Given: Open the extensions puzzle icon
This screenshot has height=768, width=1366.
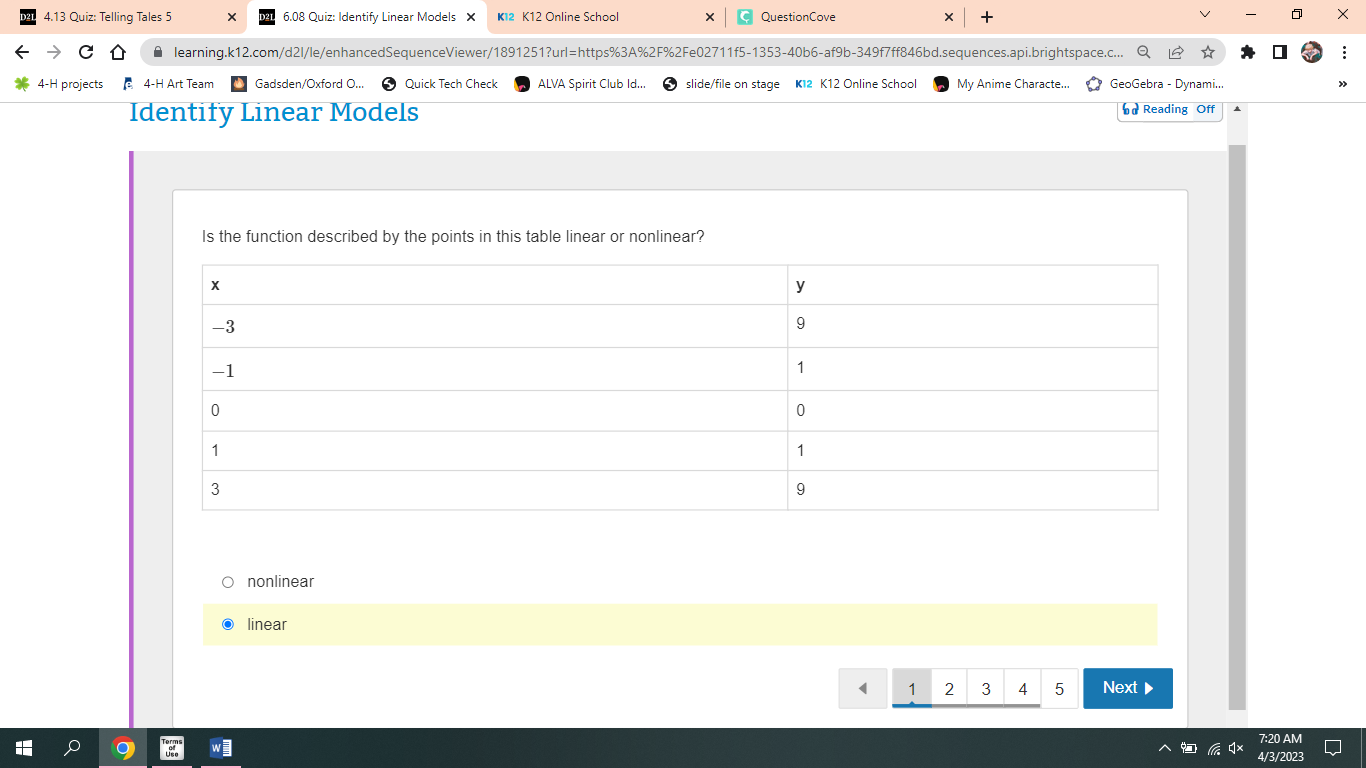Looking at the screenshot, I should [x=1247, y=52].
